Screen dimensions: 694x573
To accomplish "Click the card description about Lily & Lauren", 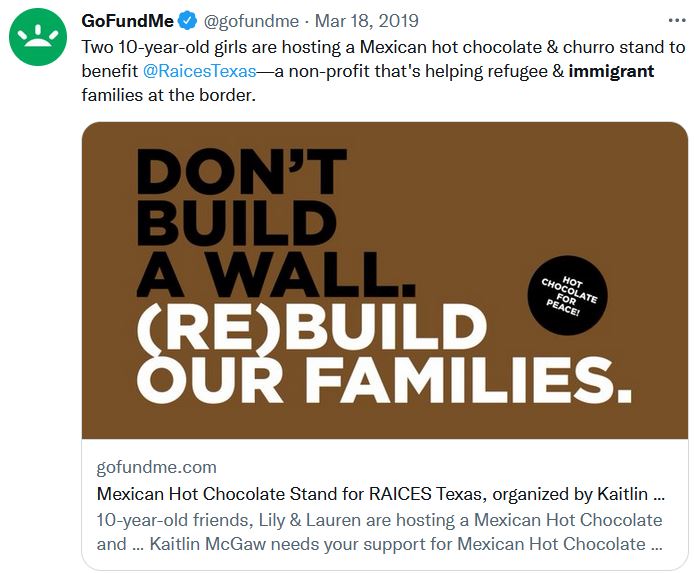I will pos(380,520).
